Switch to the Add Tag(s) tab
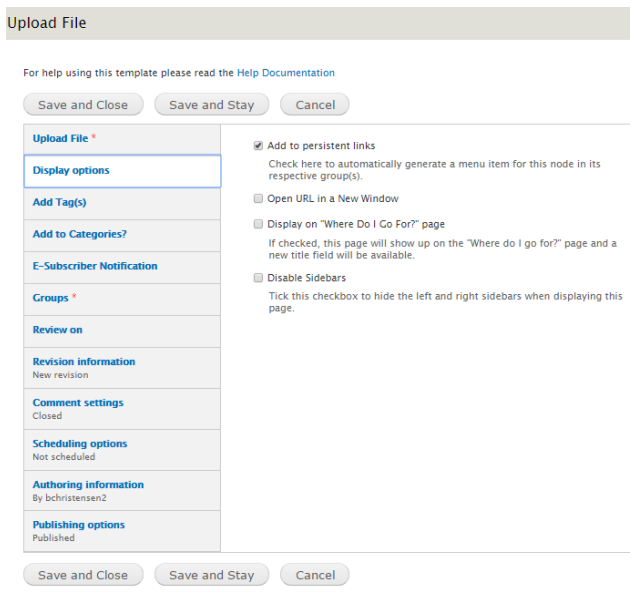Screen dimensions: 636x593 [122, 203]
